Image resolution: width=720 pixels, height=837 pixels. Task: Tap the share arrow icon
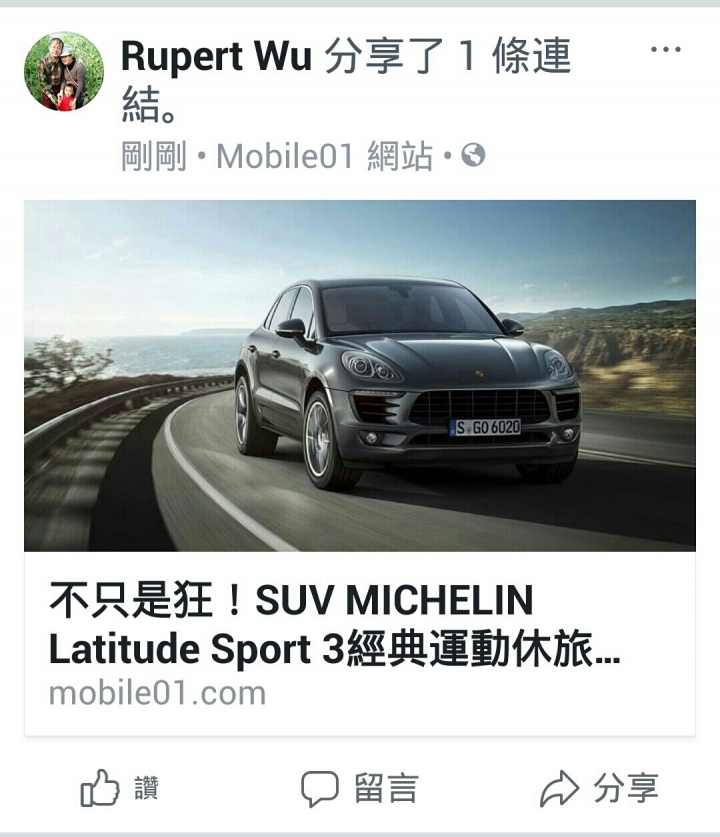[559, 788]
